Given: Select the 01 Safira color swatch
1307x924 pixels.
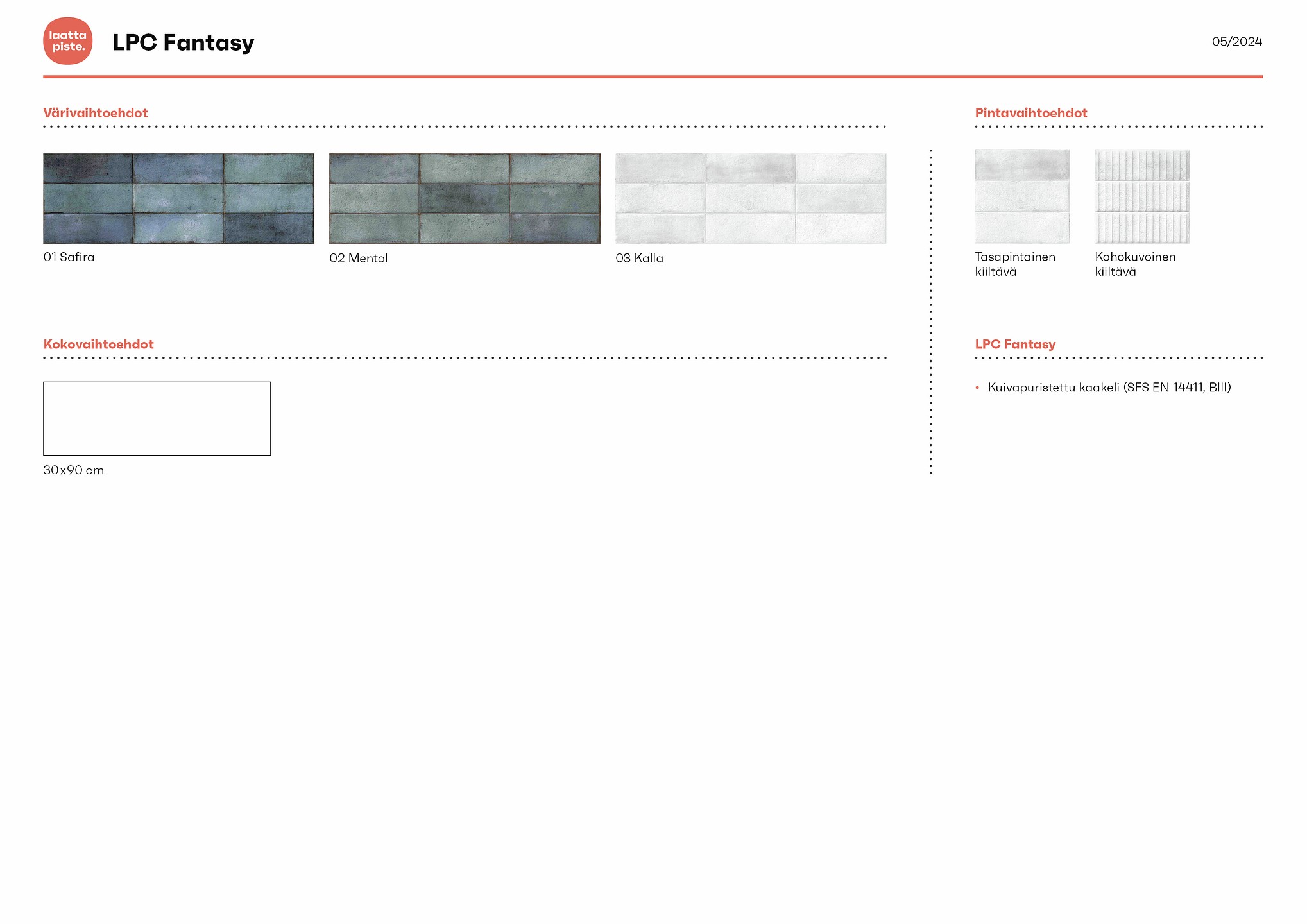Looking at the screenshot, I should (178, 198).
